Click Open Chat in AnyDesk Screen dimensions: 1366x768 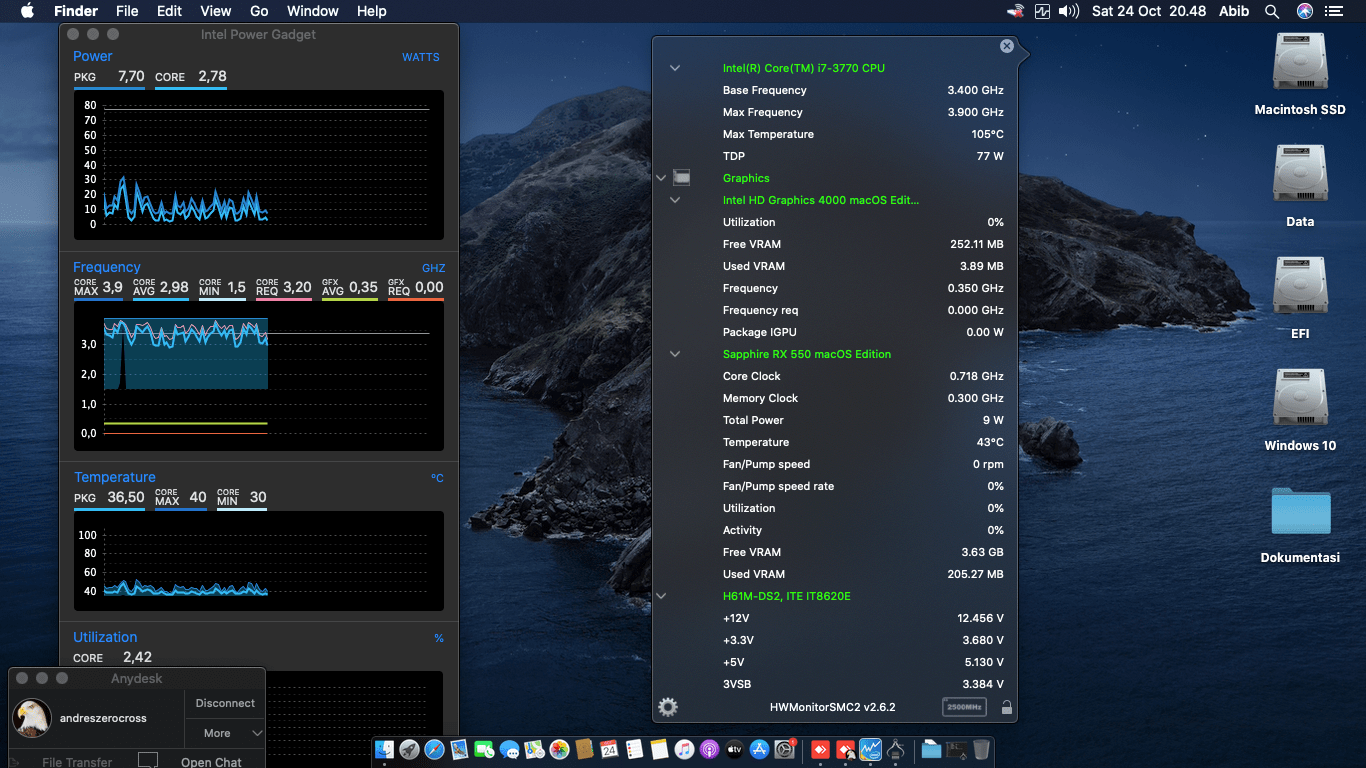coord(213,762)
